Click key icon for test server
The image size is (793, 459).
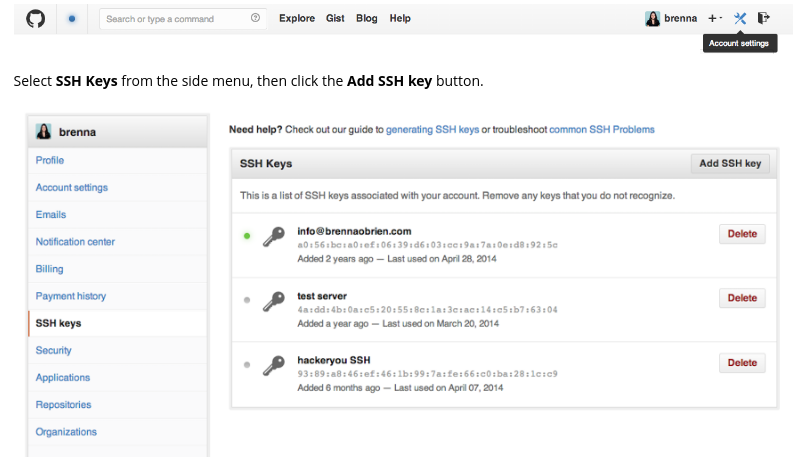(x=273, y=301)
